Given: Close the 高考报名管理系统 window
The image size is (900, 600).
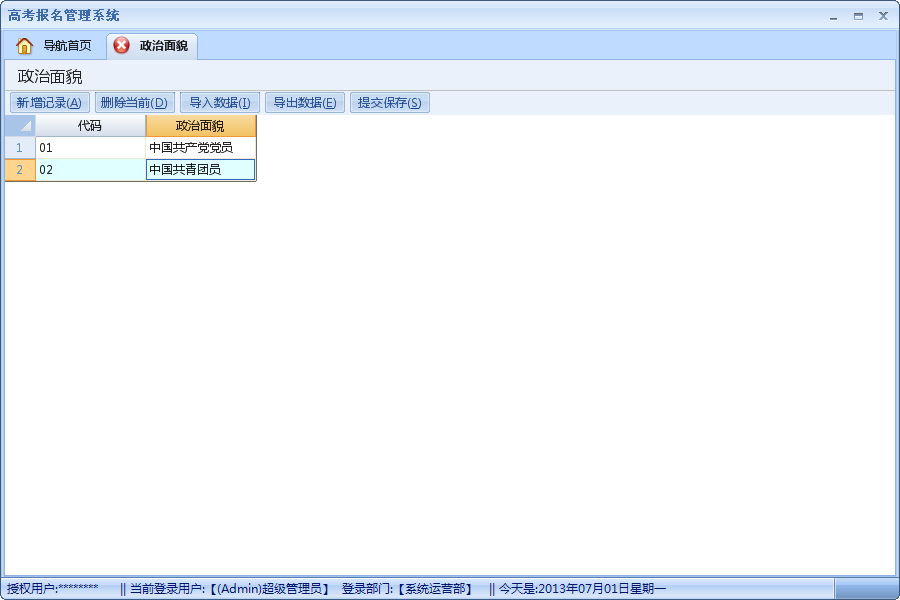Looking at the screenshot, I should tap(883, 17).
